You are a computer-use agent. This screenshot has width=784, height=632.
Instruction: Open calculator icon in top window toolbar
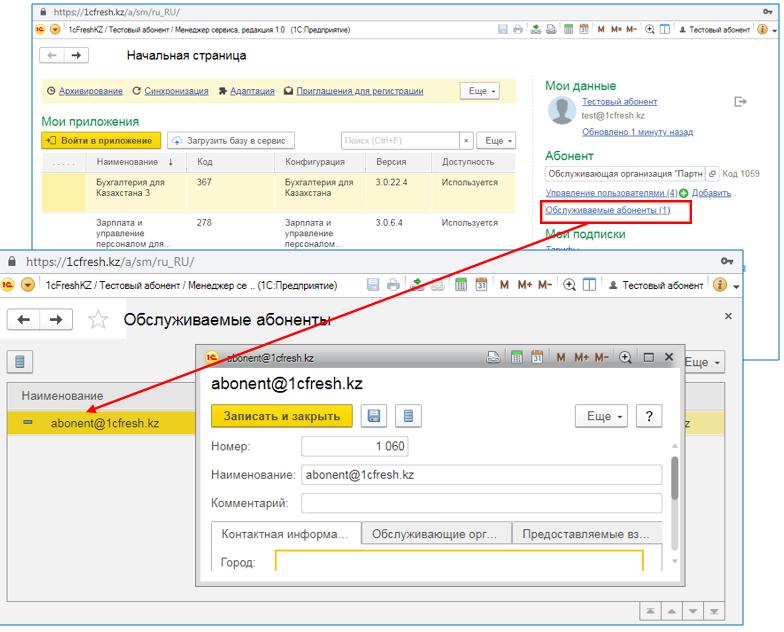point(568,30)
